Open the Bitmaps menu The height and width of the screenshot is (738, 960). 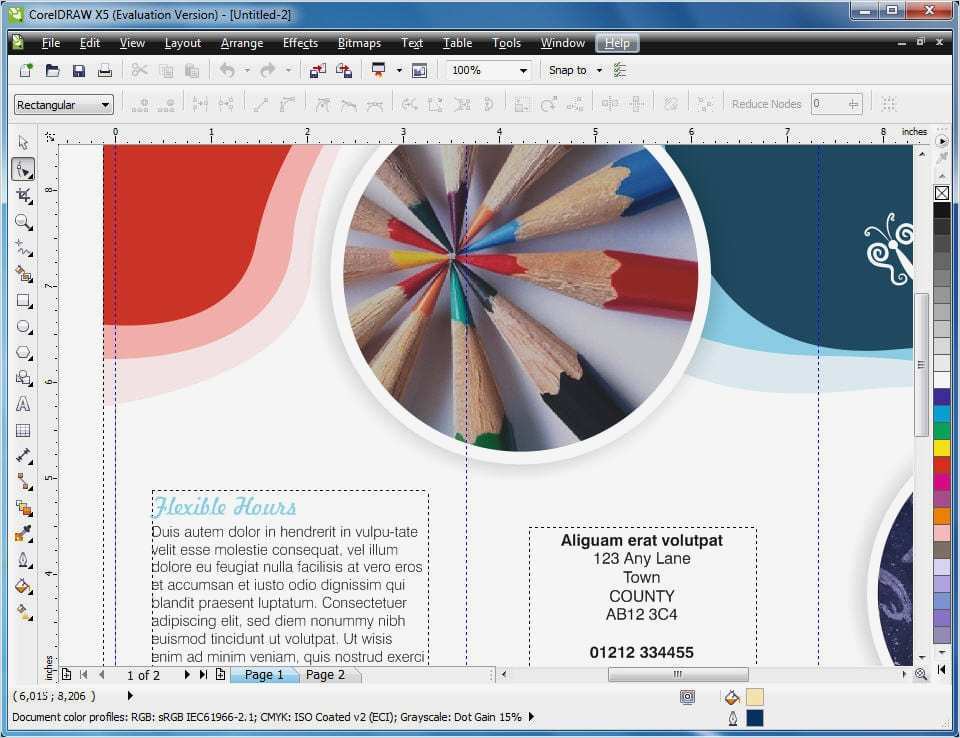point(359,43)
